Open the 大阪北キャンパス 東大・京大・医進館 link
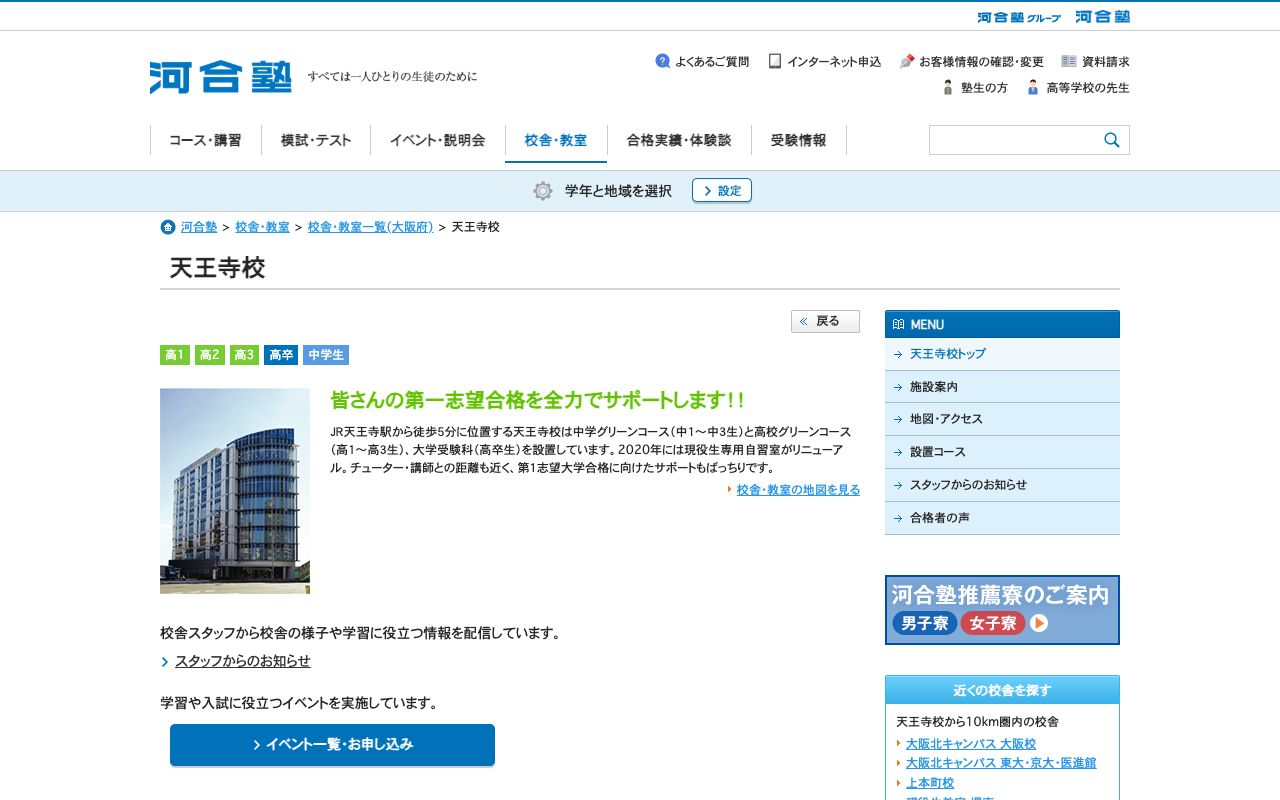This screenshot has width=1280, height=800. [1001, 763]
